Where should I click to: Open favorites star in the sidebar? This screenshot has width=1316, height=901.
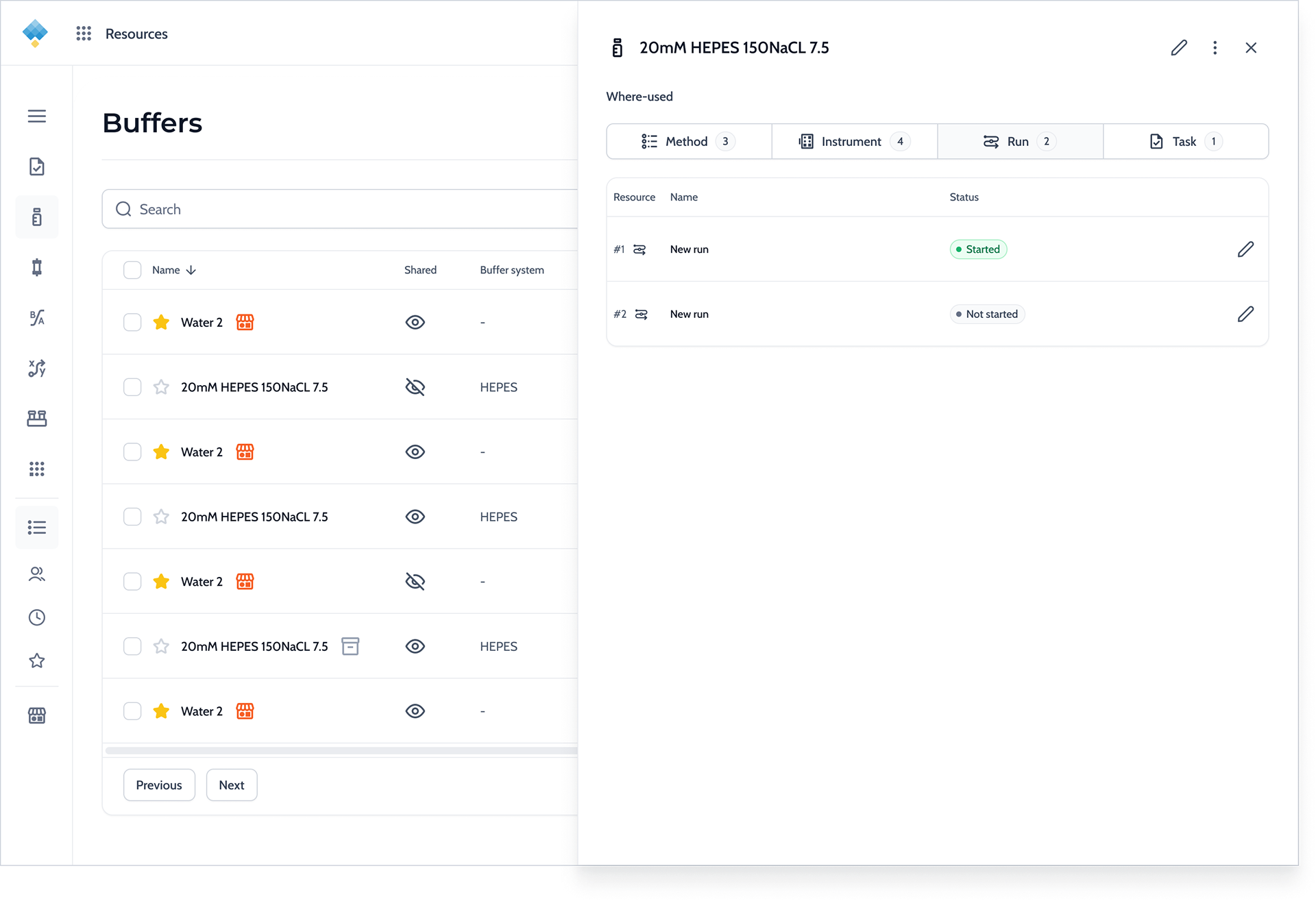coord(37,661)
